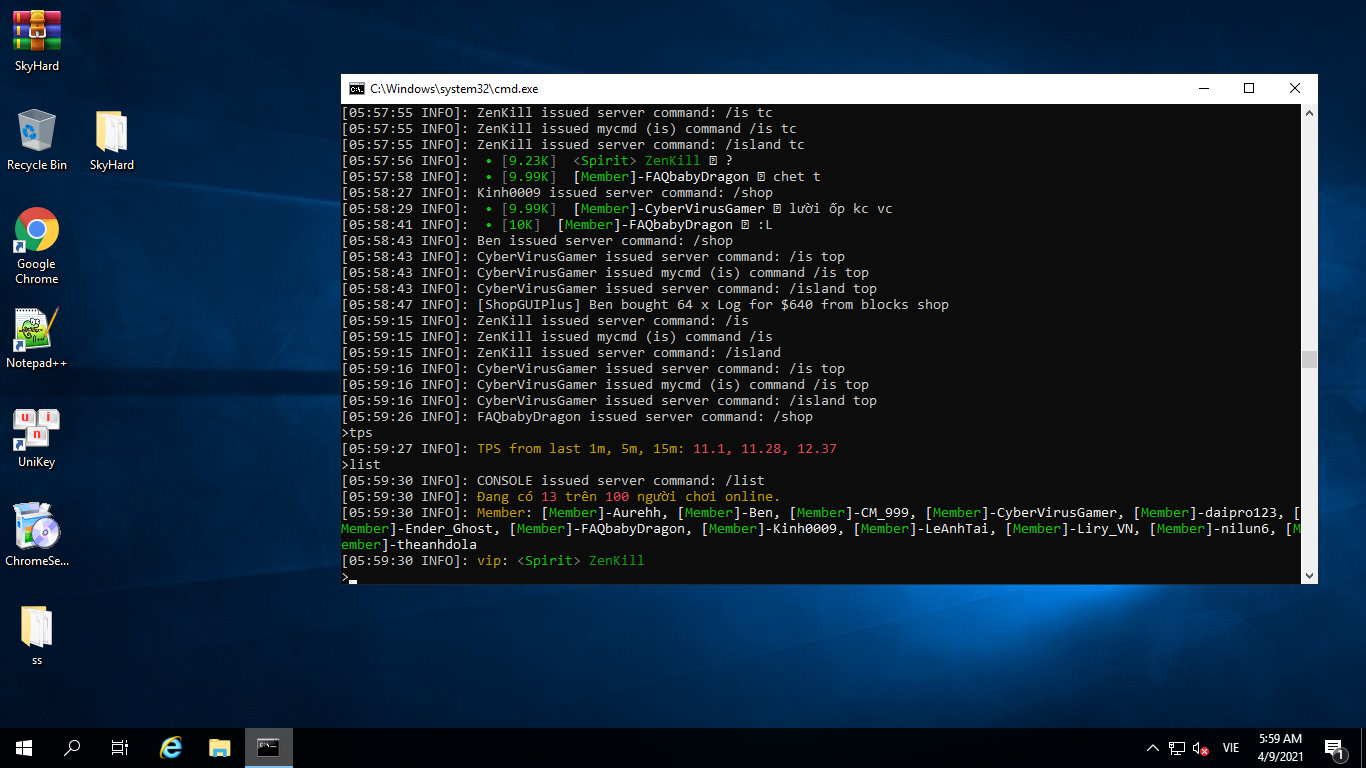Launch Google Chrome from desktop shortcut
1366x768 pixels.
[x=37, y=231]
